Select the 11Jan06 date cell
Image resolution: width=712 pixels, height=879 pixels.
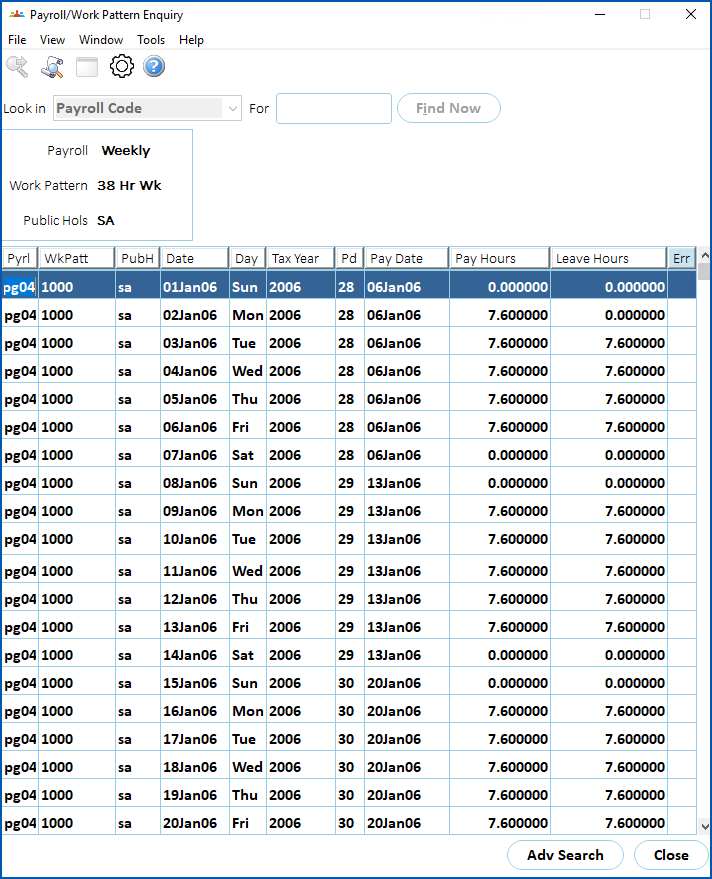pyautogui.click(x=195, y=571)
